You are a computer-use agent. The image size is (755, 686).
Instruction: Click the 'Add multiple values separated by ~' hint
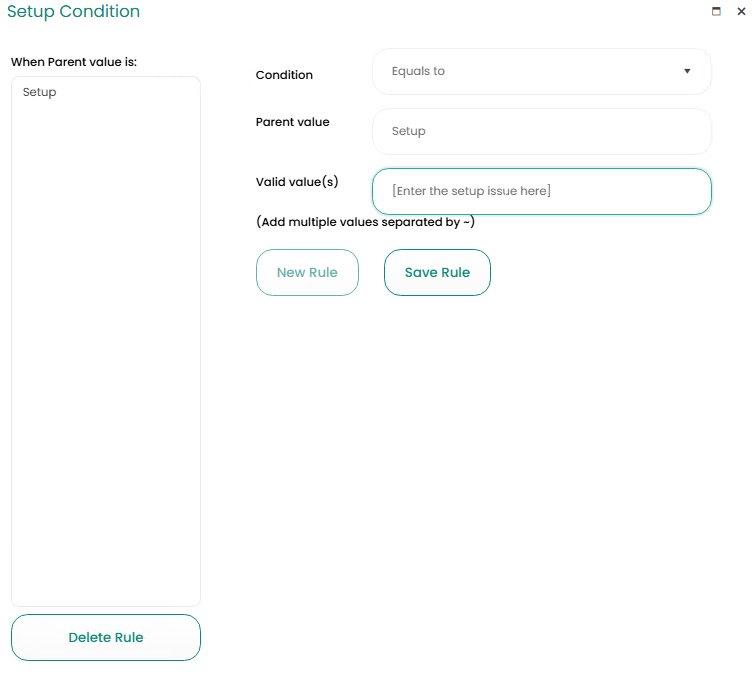[x=365, y=222]
